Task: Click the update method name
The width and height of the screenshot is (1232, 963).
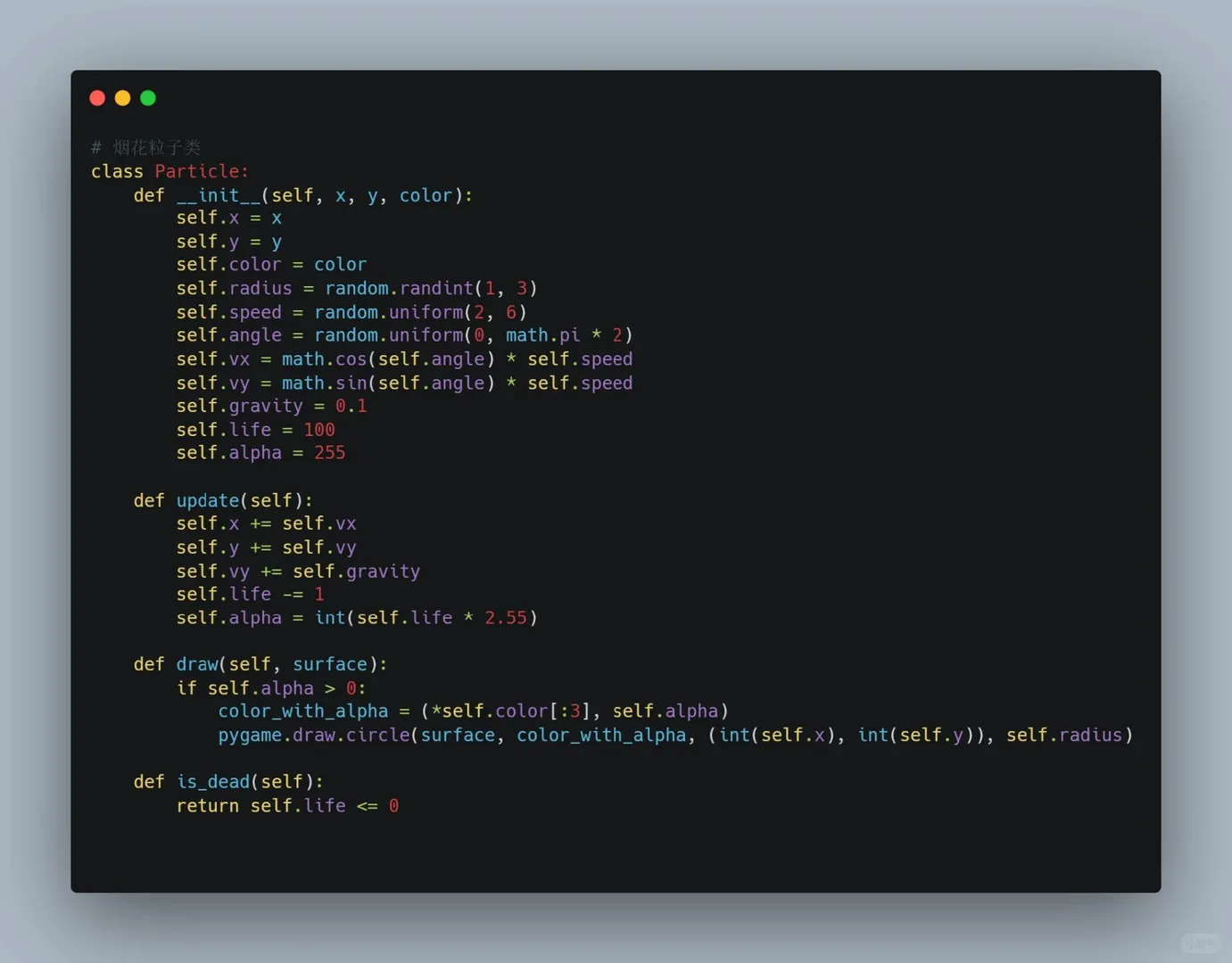Action: click(208, 501)
